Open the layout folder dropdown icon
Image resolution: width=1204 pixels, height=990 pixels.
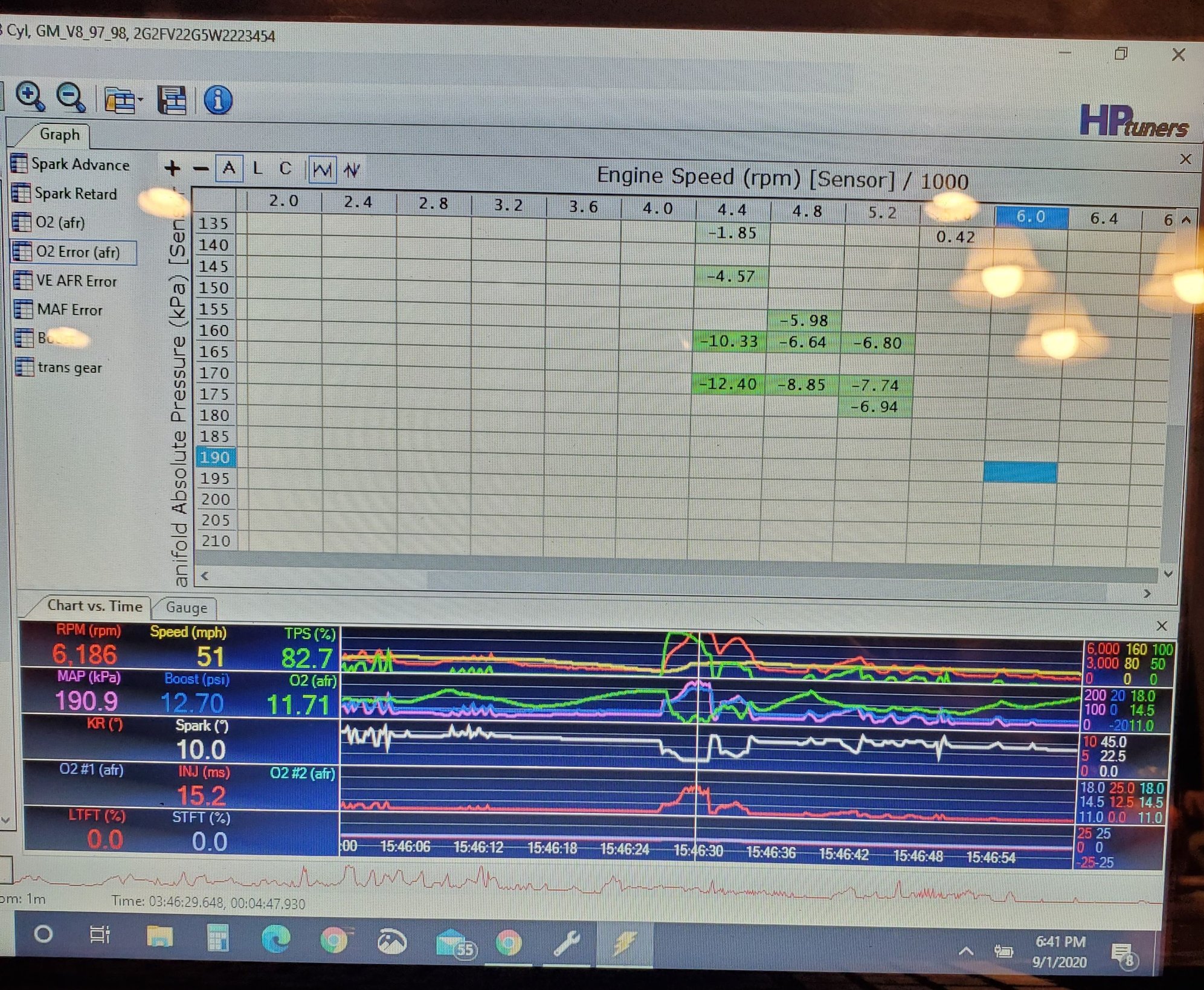coord(123,100)
